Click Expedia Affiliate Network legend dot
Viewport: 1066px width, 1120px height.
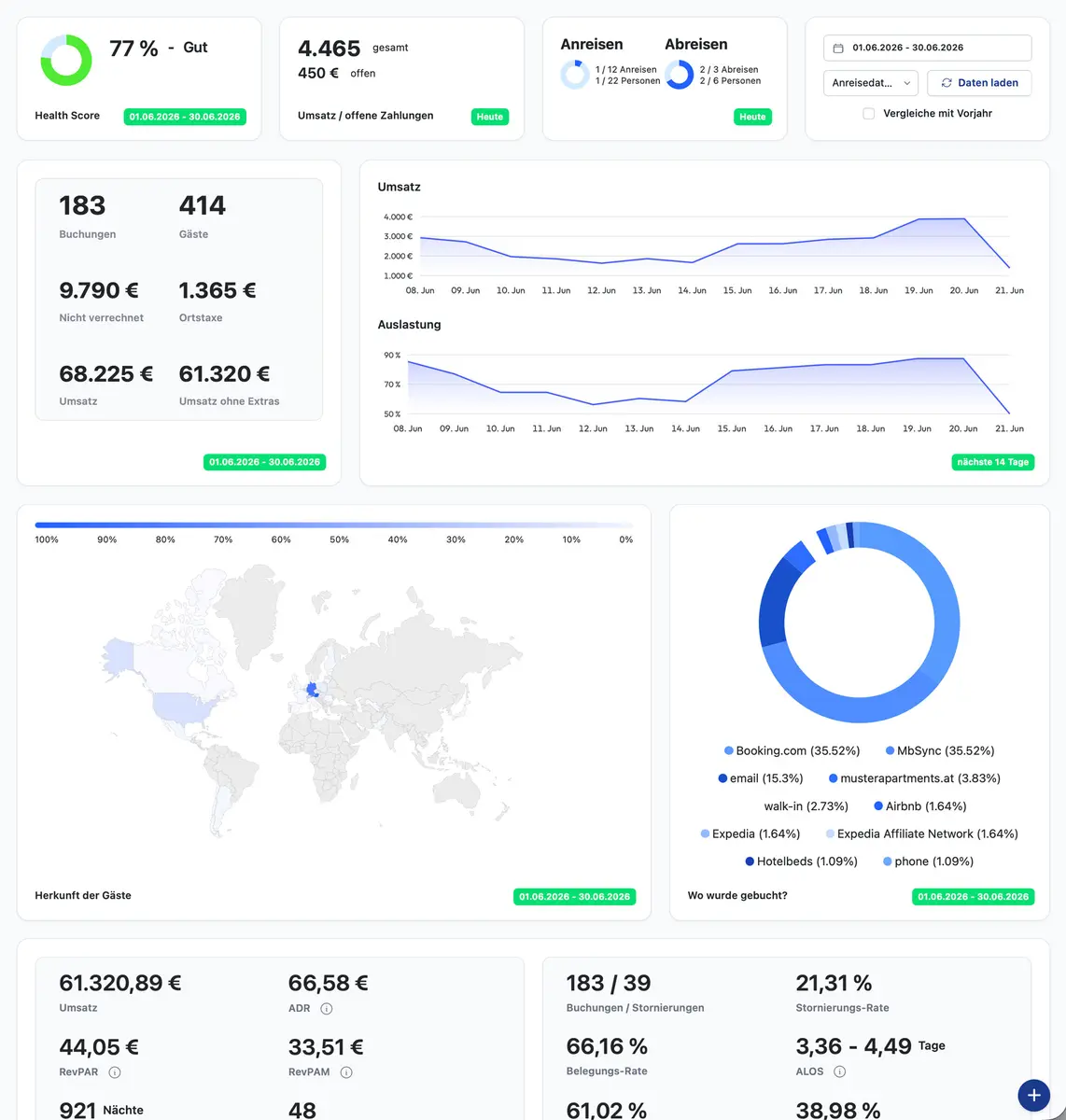click(830, 833)
